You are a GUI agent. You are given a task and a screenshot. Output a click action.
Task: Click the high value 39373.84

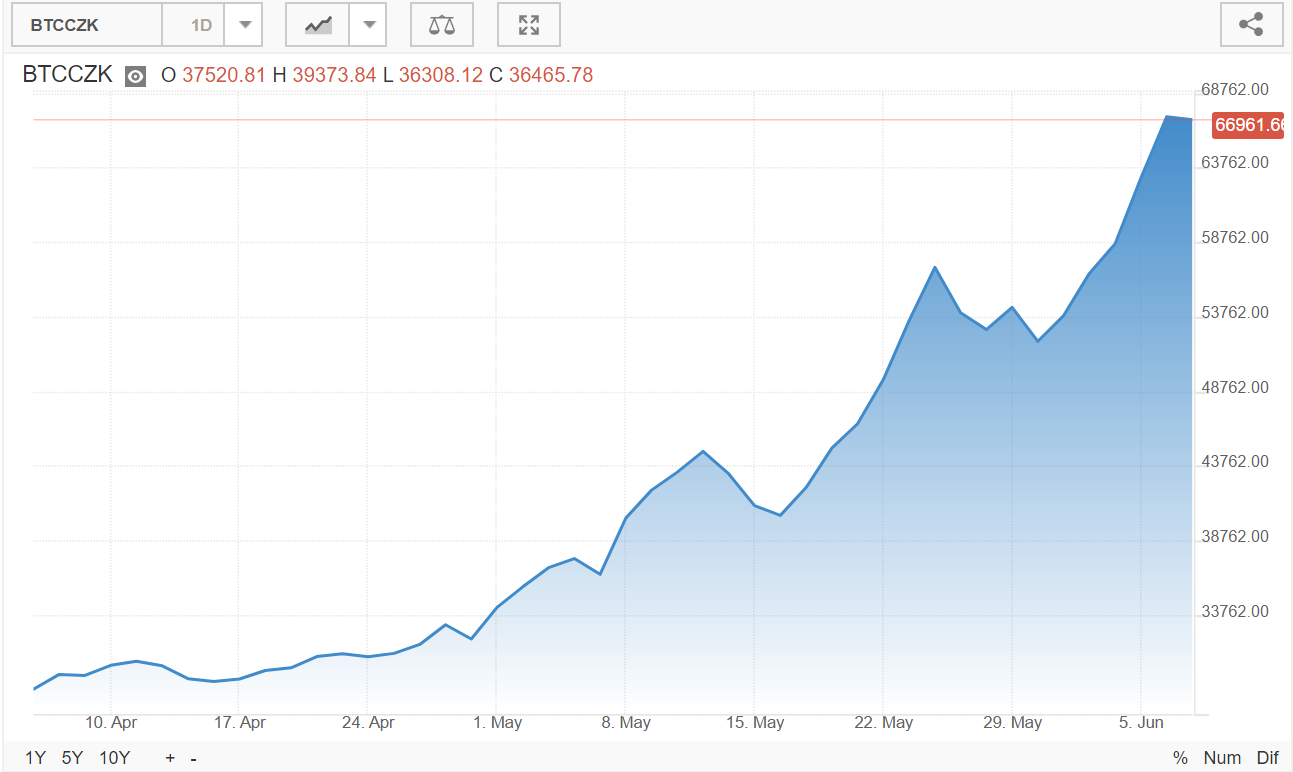334,75
